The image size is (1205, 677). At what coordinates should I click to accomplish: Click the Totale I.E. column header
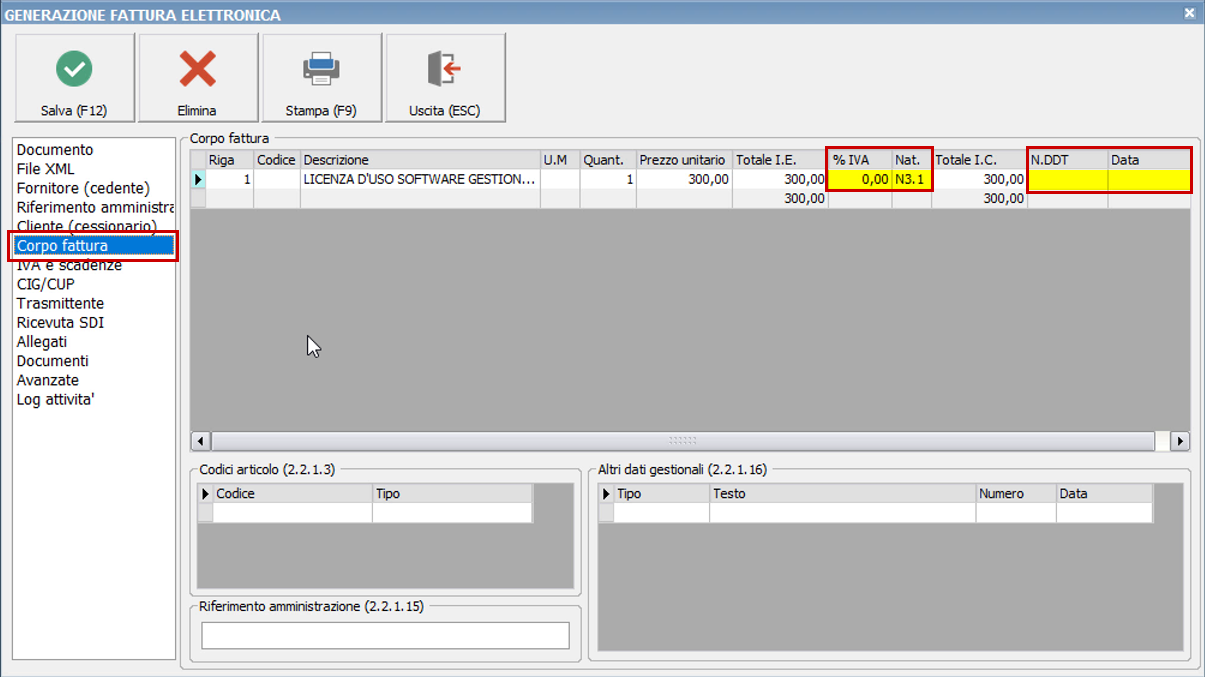(780, 160)
